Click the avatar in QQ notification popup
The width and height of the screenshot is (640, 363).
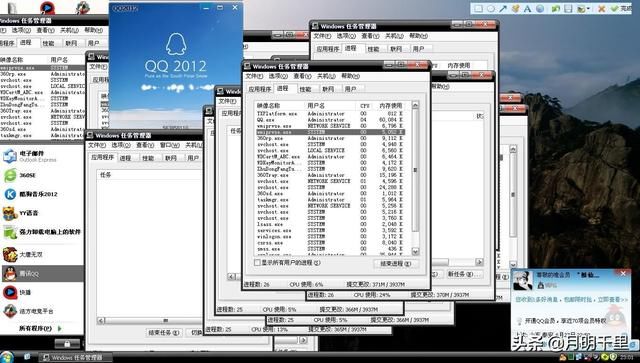pyautogui.click(x=522, y=281)
